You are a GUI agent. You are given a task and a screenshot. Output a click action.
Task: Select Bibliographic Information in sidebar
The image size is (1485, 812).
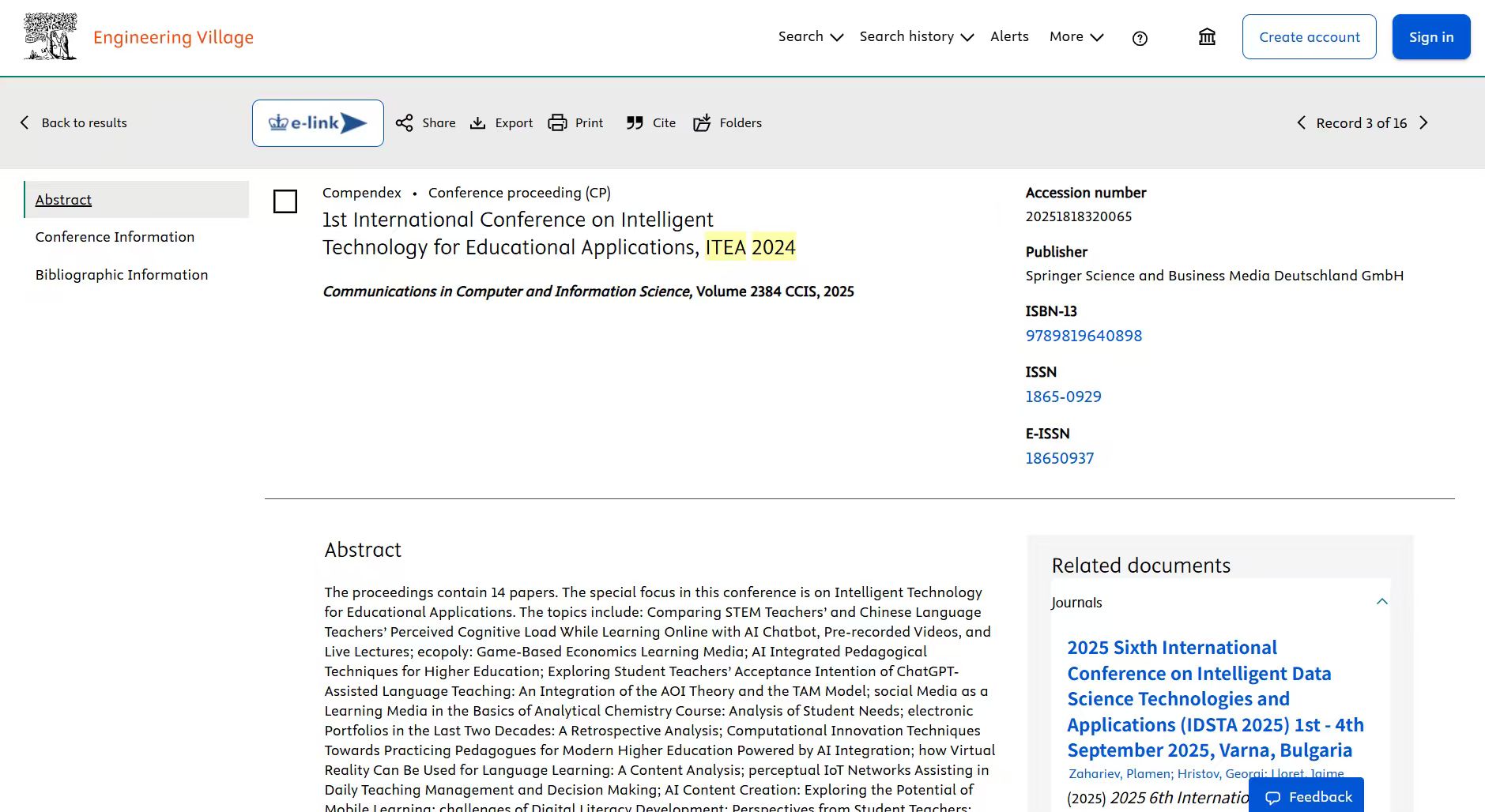[122, 275]
